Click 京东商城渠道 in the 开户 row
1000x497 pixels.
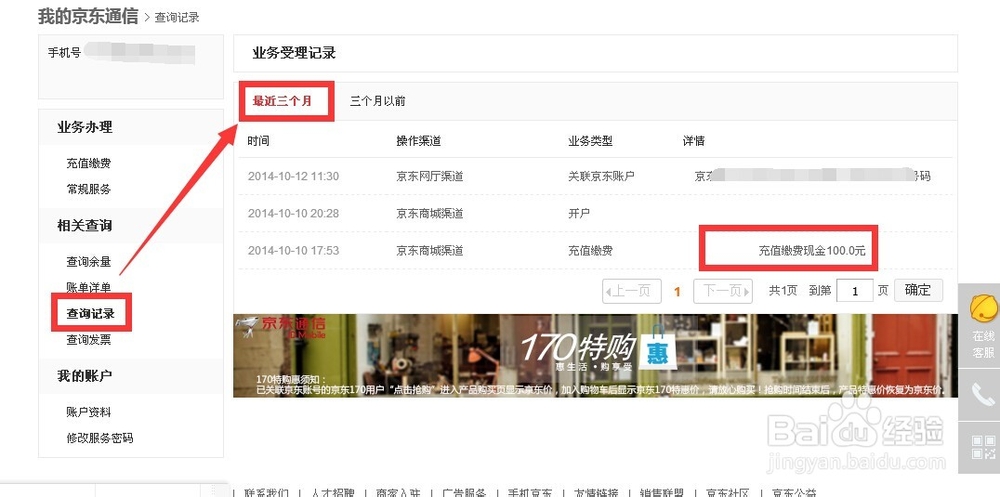point(430,213)
